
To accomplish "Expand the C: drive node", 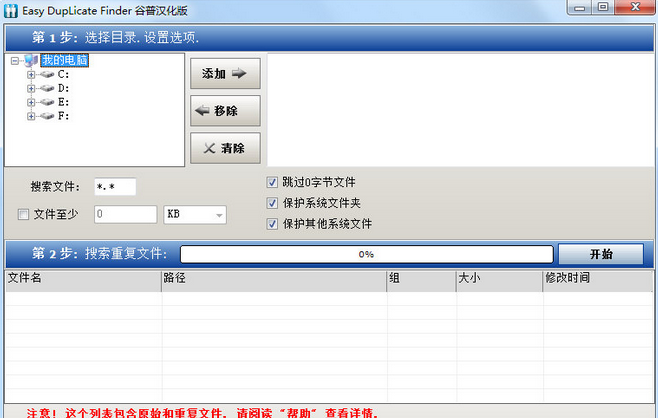I will [x=31, y=75].
